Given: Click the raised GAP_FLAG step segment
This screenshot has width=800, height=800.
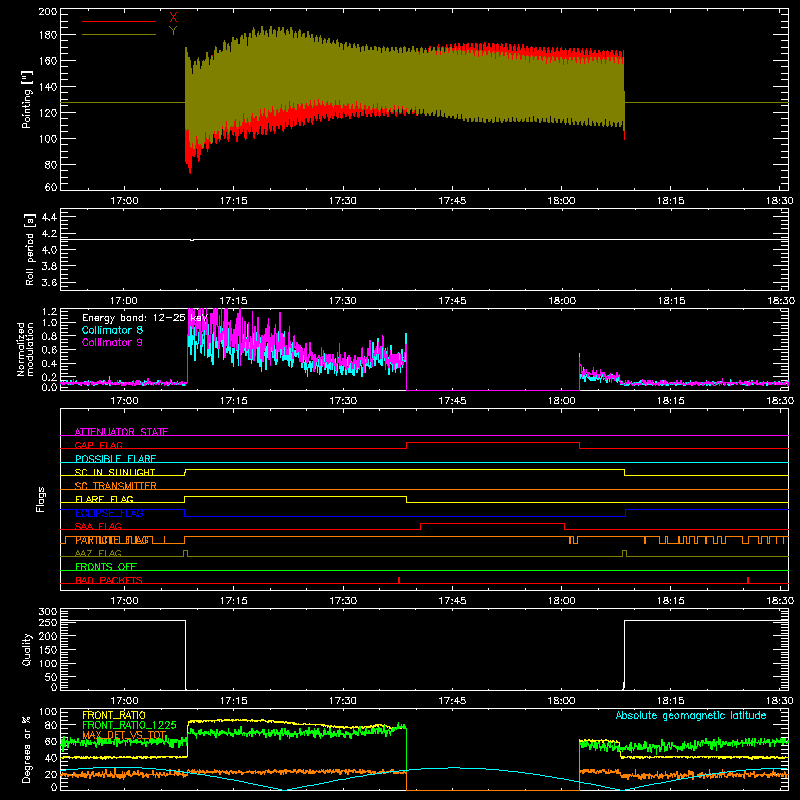Looking at the screenshot, I should tap(493, 442).
